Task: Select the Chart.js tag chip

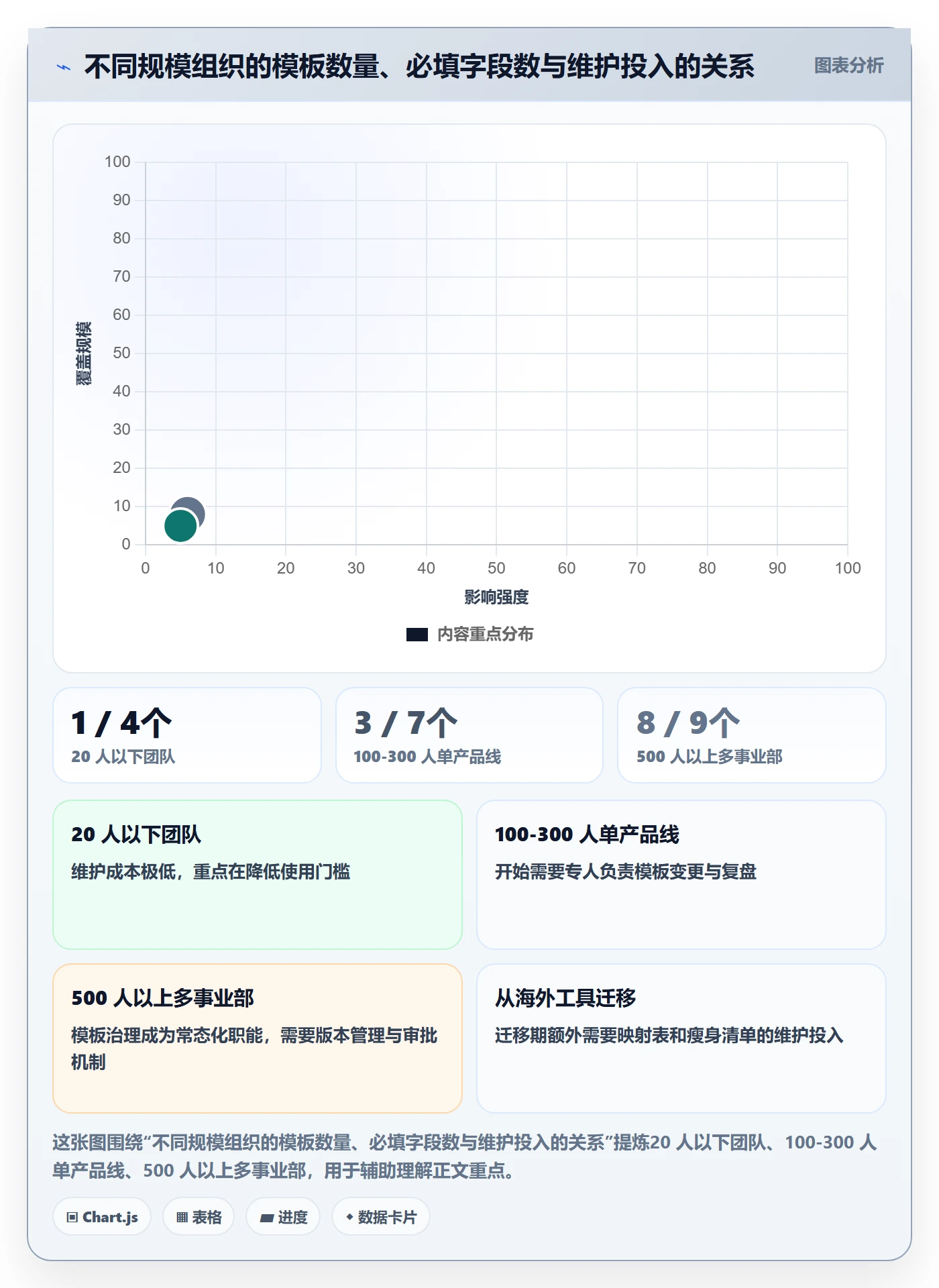Action: pyautogui.click(x=102, y=1217)
